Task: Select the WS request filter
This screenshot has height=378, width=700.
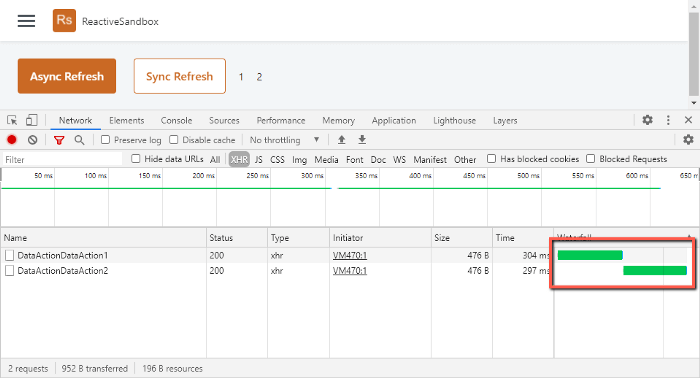Action: click(400, 159)
